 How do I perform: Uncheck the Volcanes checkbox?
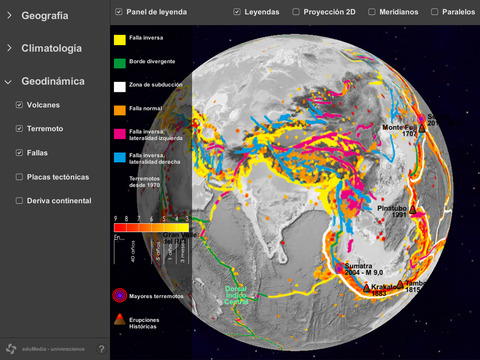[x=19, y=105]
